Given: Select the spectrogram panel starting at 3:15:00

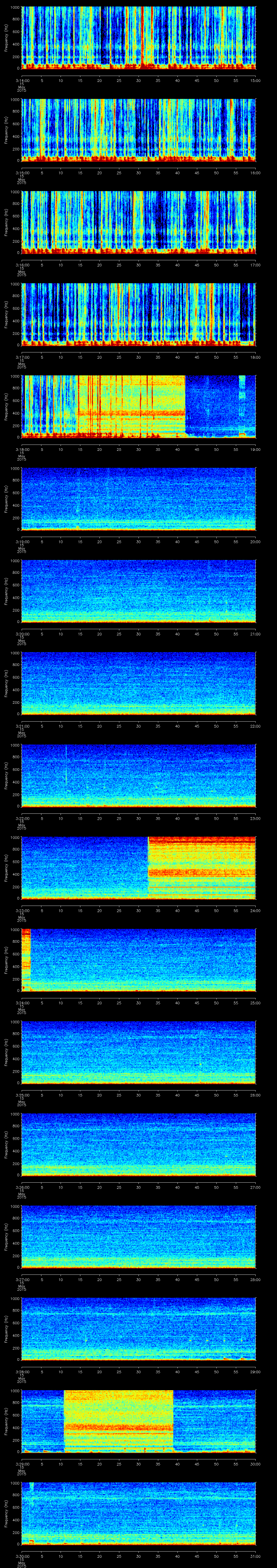Looking at the screenshot, I should tap(139, 130).
